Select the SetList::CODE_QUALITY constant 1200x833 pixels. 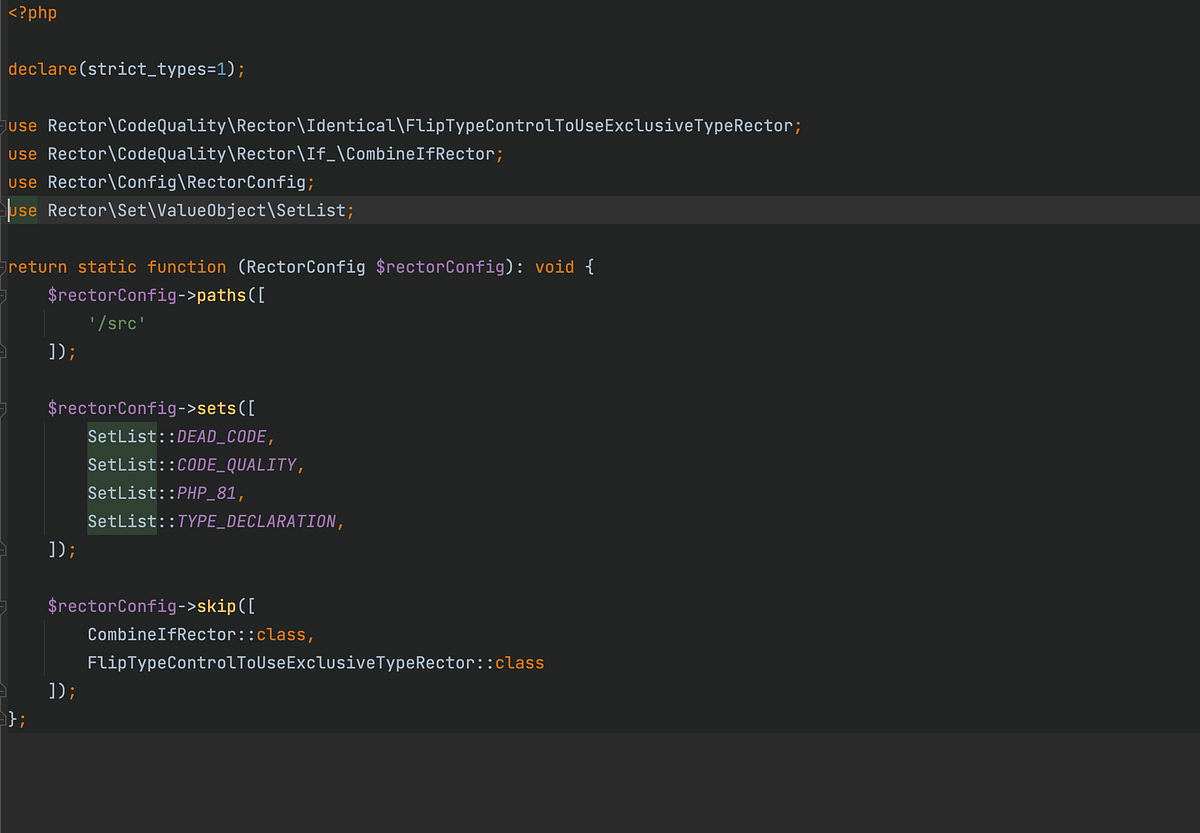click(x=195, y=464)
